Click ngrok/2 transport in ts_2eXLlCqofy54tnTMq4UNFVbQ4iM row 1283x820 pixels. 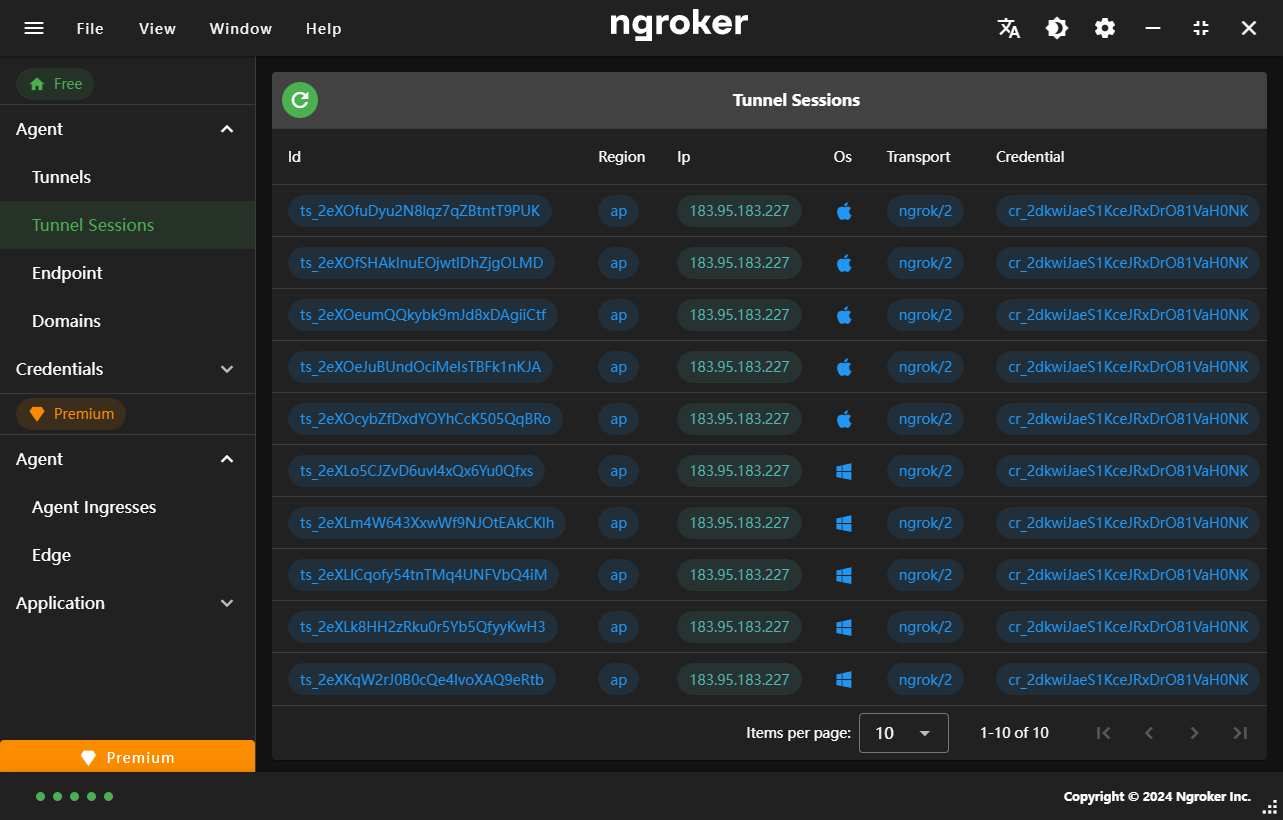[925, 575]
